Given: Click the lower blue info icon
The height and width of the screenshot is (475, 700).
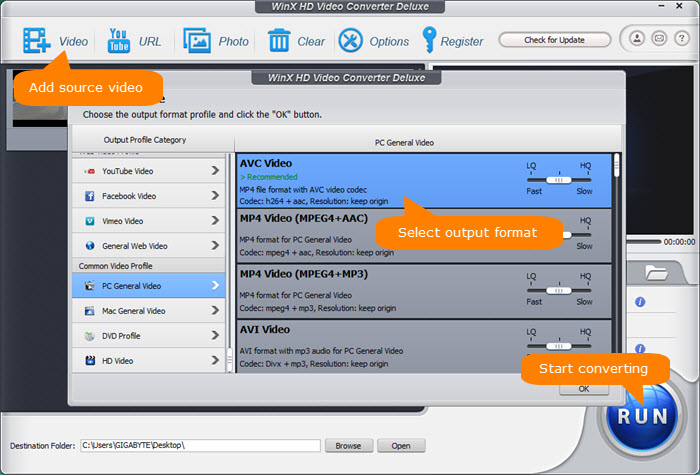Looking at the screenshot, I should pyautogui.click(x=640, y=349).
